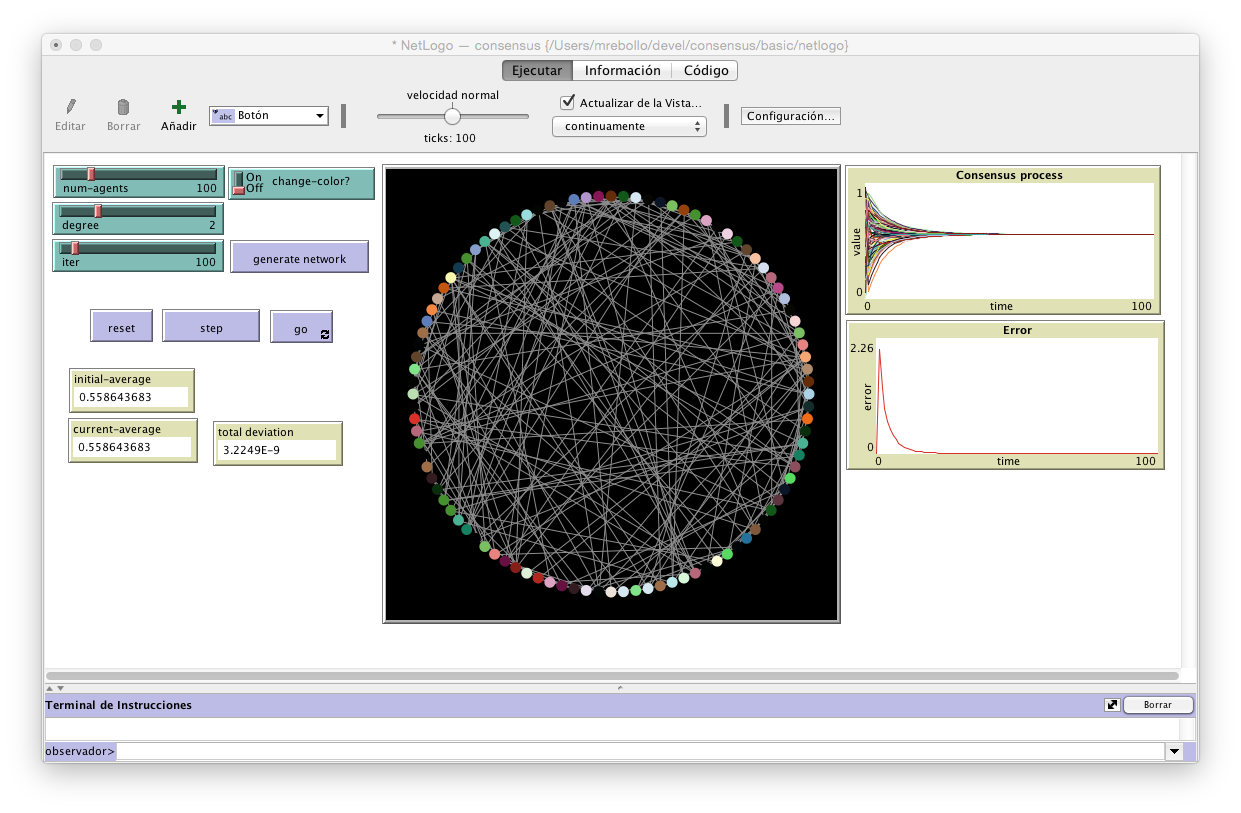The width and height of the screenshot is (1241, 813).
Task: Click the green Añadir plus icon
Action: click(x=178, y=107)
